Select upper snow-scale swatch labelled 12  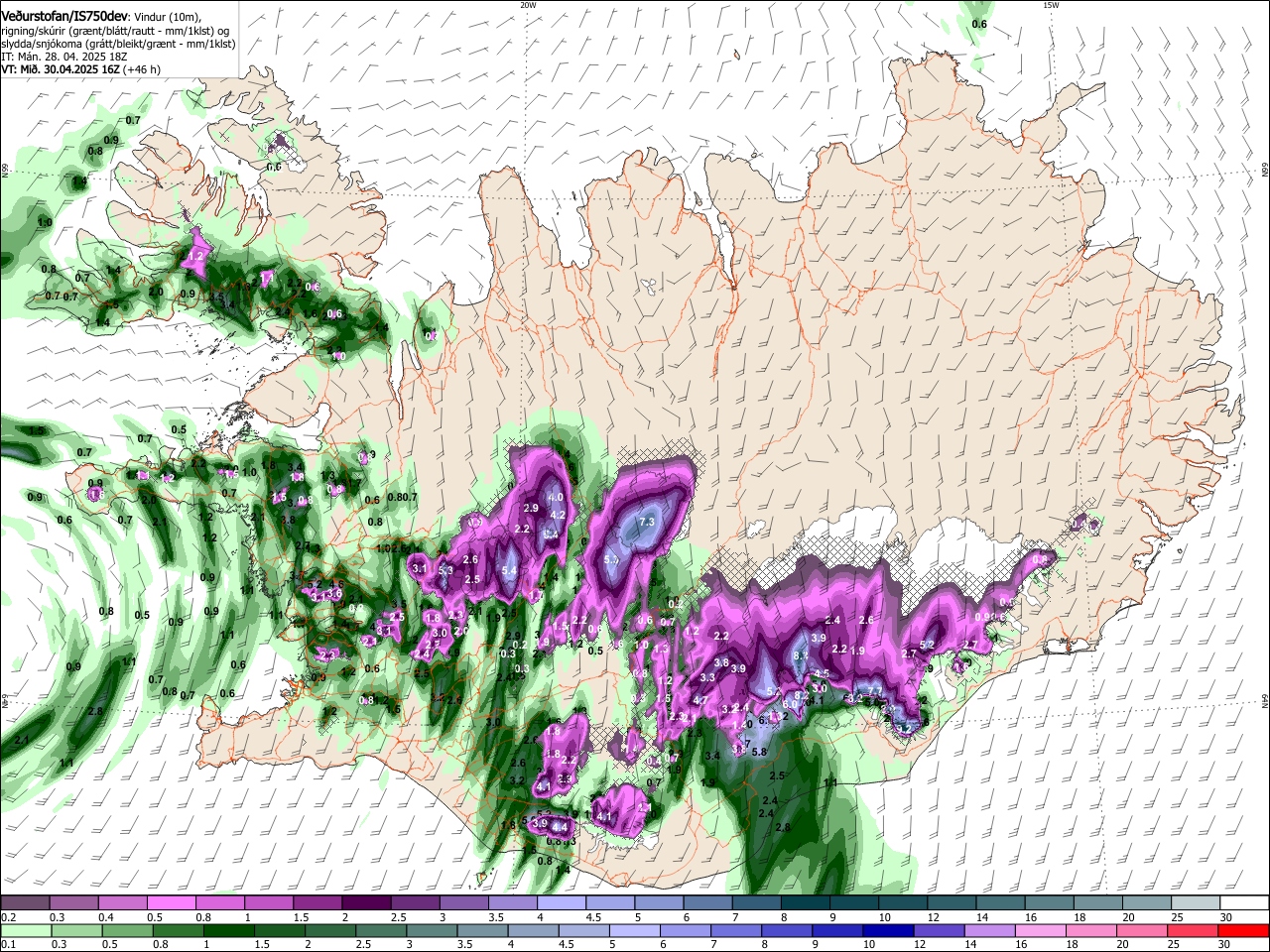952,902
